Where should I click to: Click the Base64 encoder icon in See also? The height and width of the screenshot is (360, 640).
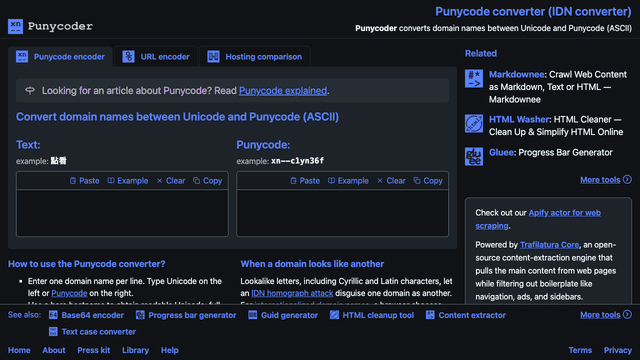[53, 315]
